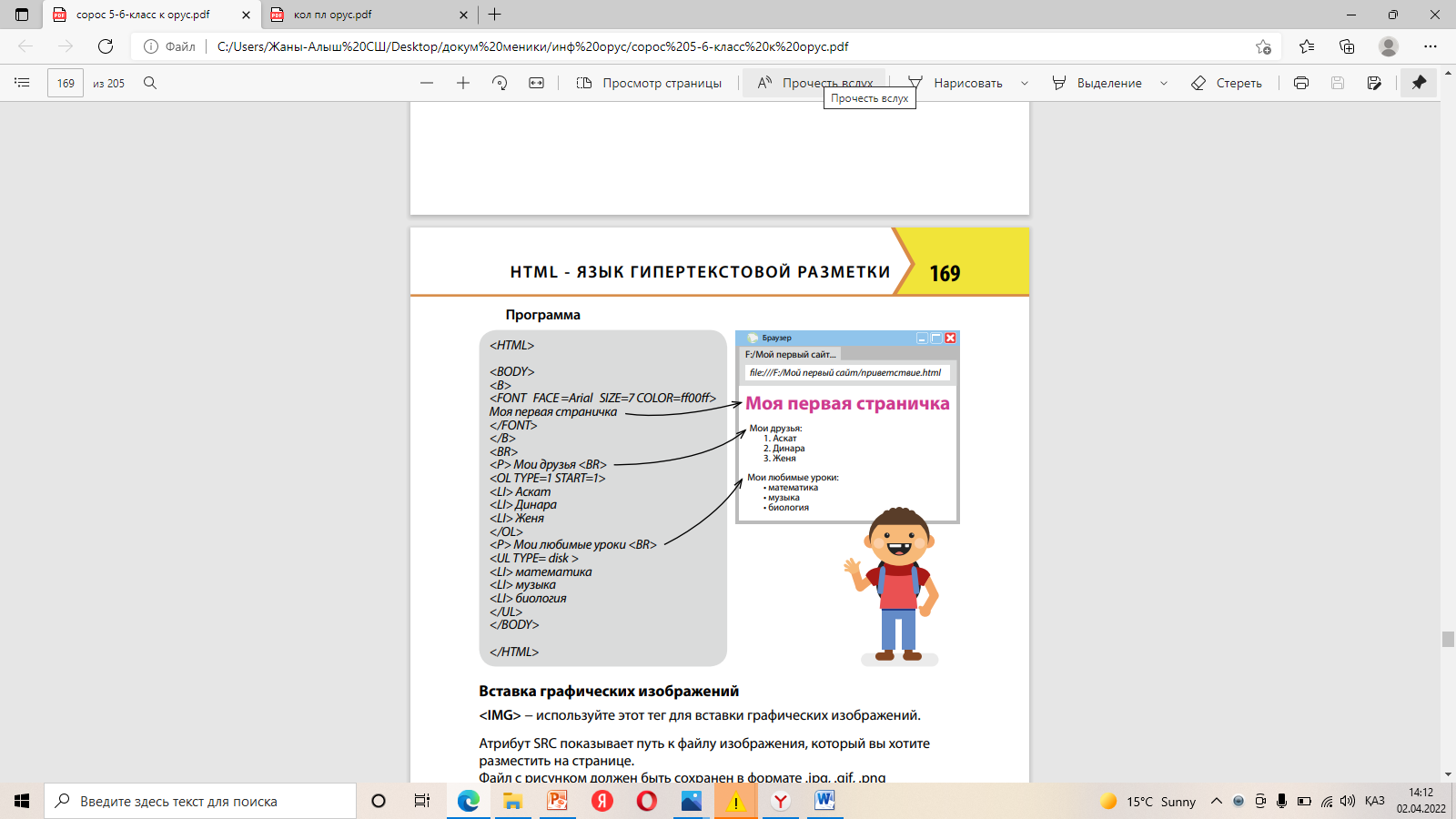Image resolution: width=1456 pixels, height=819 pixels.
Task: Click Моя первая страничка heading in illustration
Action: coord(847,403)
